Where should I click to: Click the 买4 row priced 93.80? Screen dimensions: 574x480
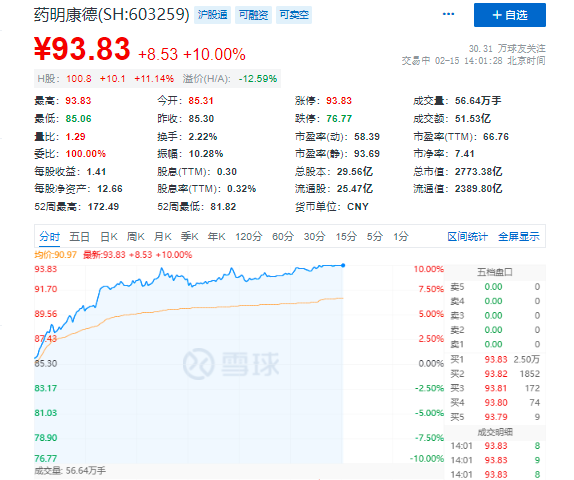pyautogui.click(x=495, y=403)
